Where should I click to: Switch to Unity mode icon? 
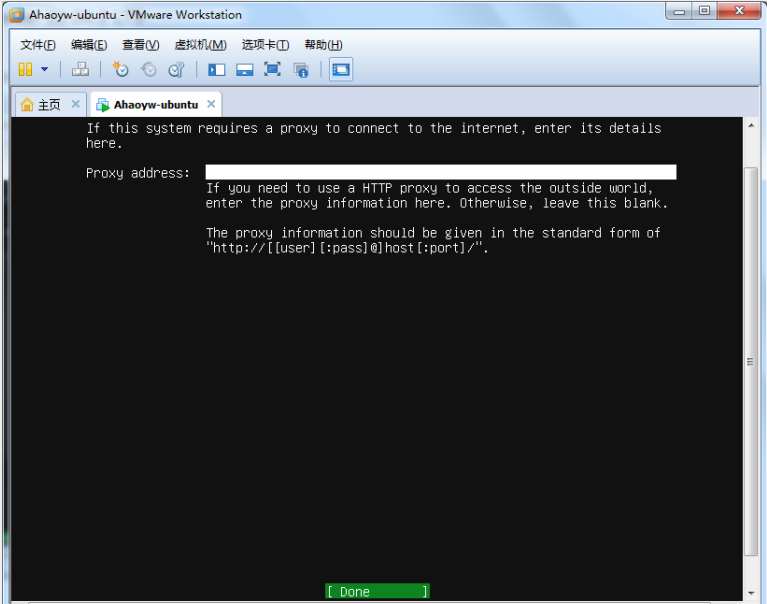pos(300,69)
